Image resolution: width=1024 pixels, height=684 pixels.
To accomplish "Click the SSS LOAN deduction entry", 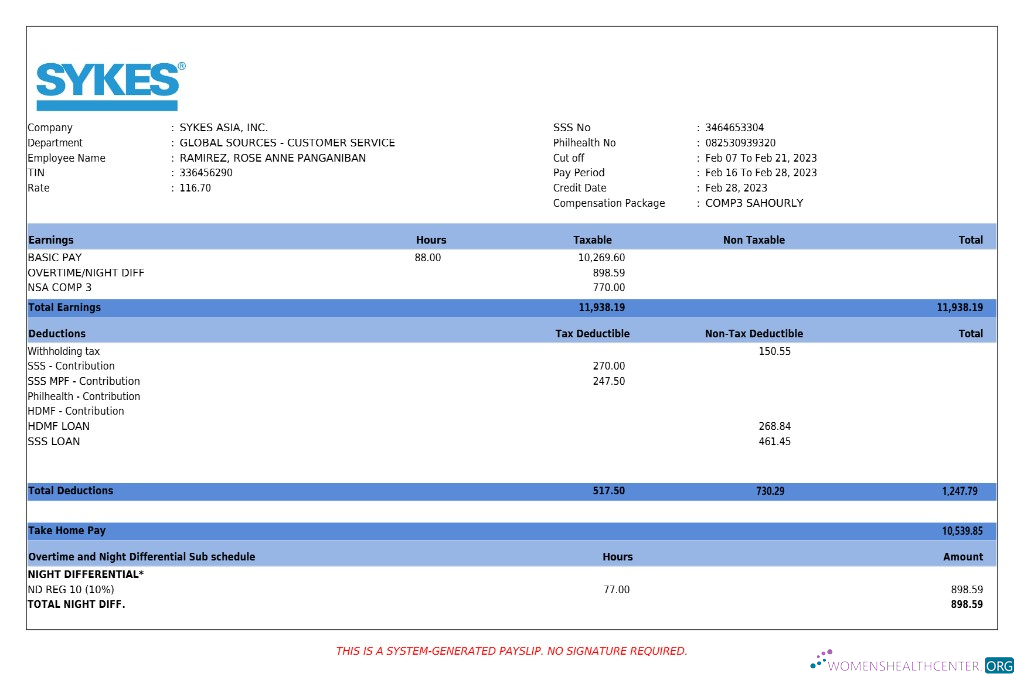I will [55, 441].
